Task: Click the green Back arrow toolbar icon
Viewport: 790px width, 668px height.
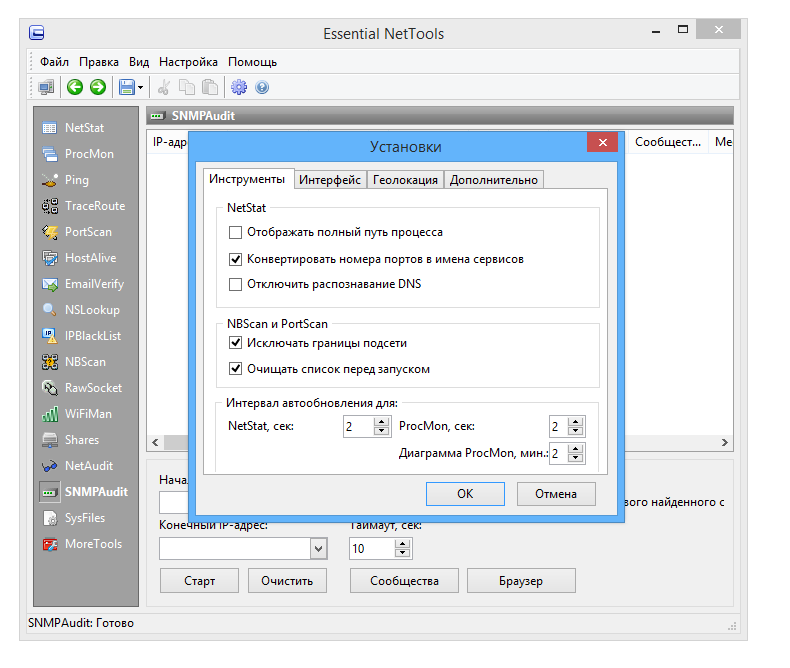Action: click(x=75, y=87)
